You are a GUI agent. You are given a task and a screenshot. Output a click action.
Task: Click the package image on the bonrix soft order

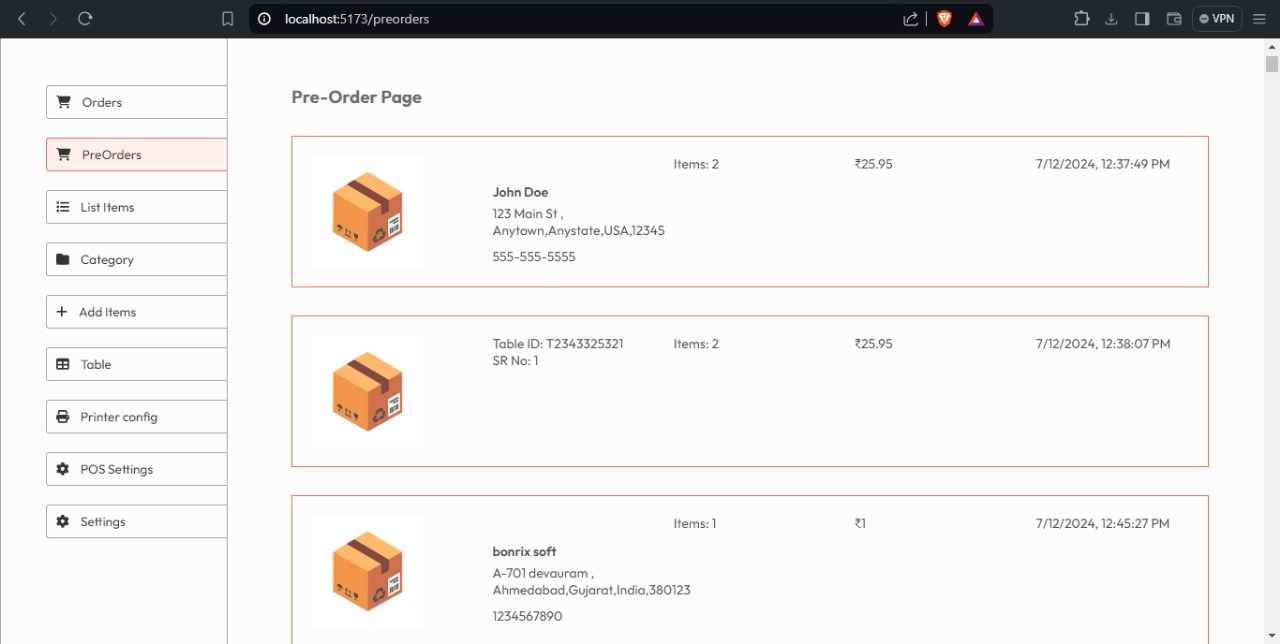(x=367, y=571)
